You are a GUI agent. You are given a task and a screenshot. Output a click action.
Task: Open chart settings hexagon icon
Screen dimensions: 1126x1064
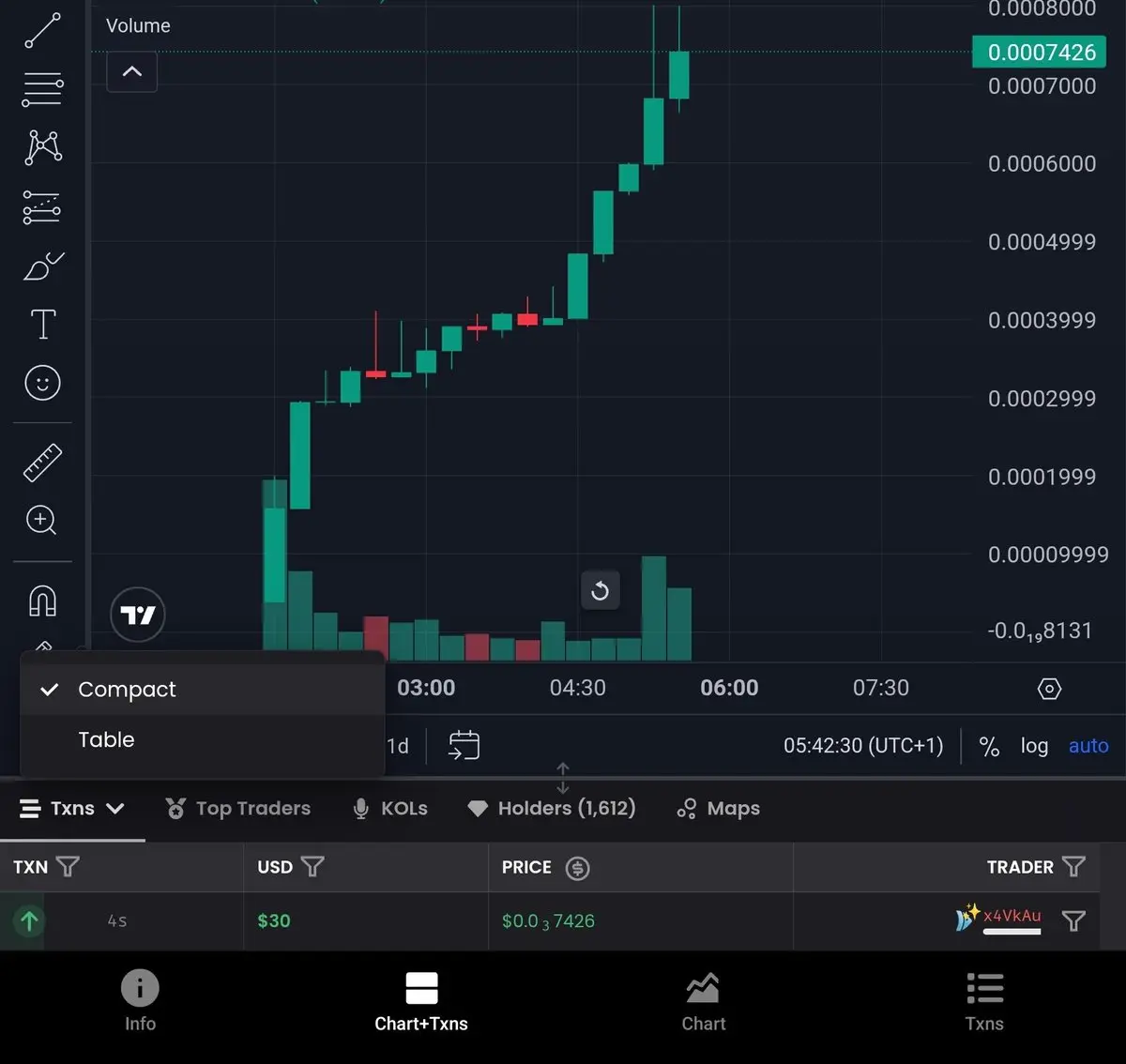[1049, 689]
